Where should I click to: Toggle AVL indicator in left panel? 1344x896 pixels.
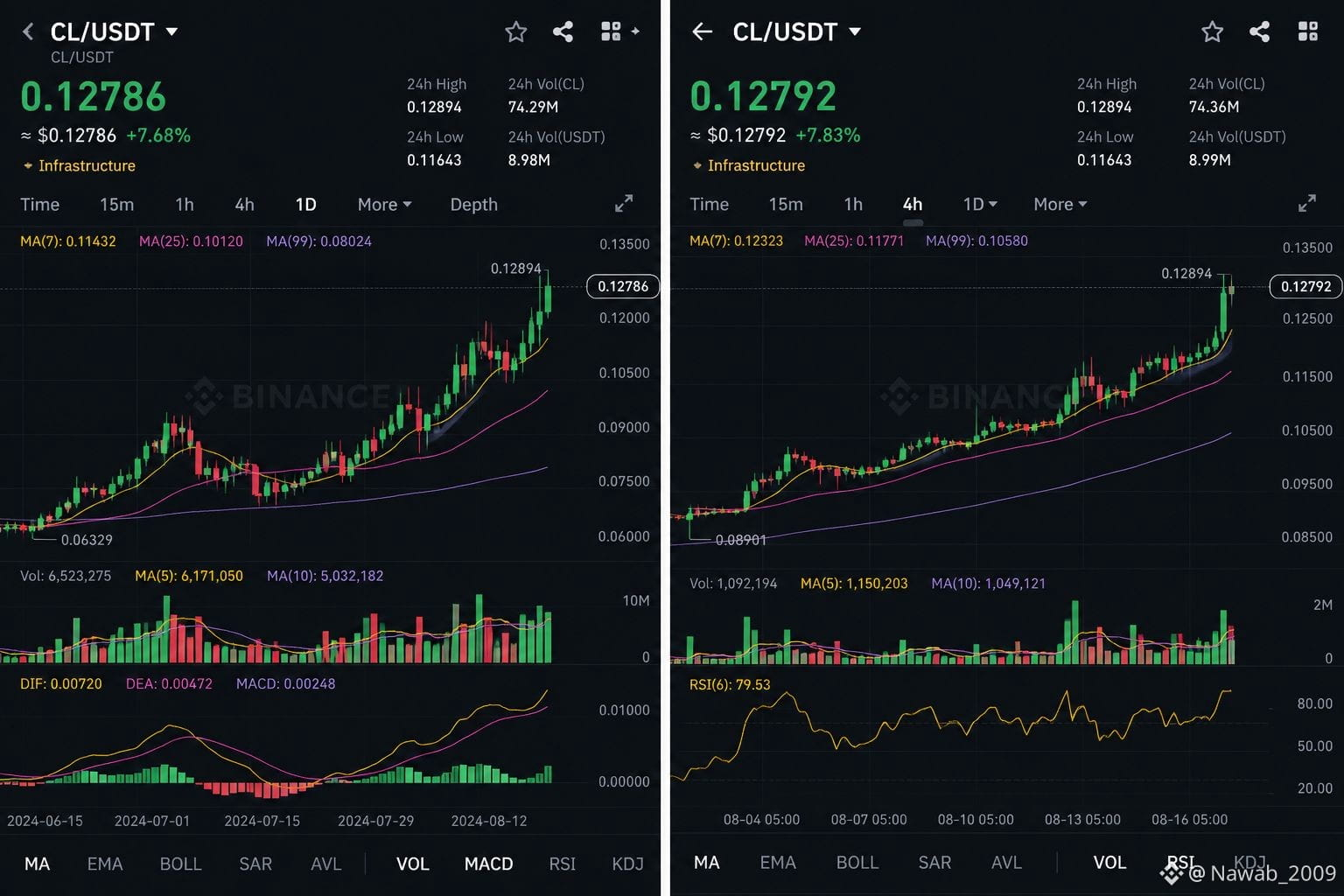[x=326, y=864]
